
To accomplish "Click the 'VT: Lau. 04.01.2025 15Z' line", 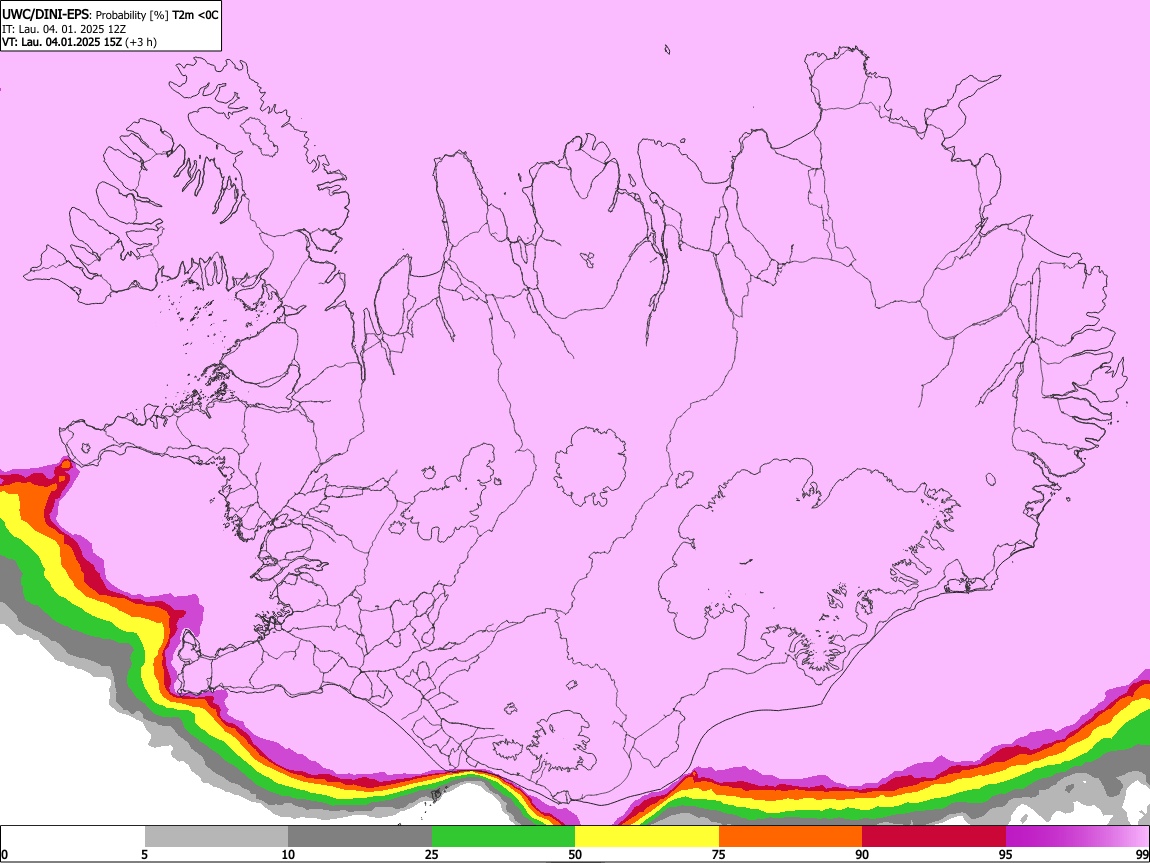I will (x=62, y=42).
